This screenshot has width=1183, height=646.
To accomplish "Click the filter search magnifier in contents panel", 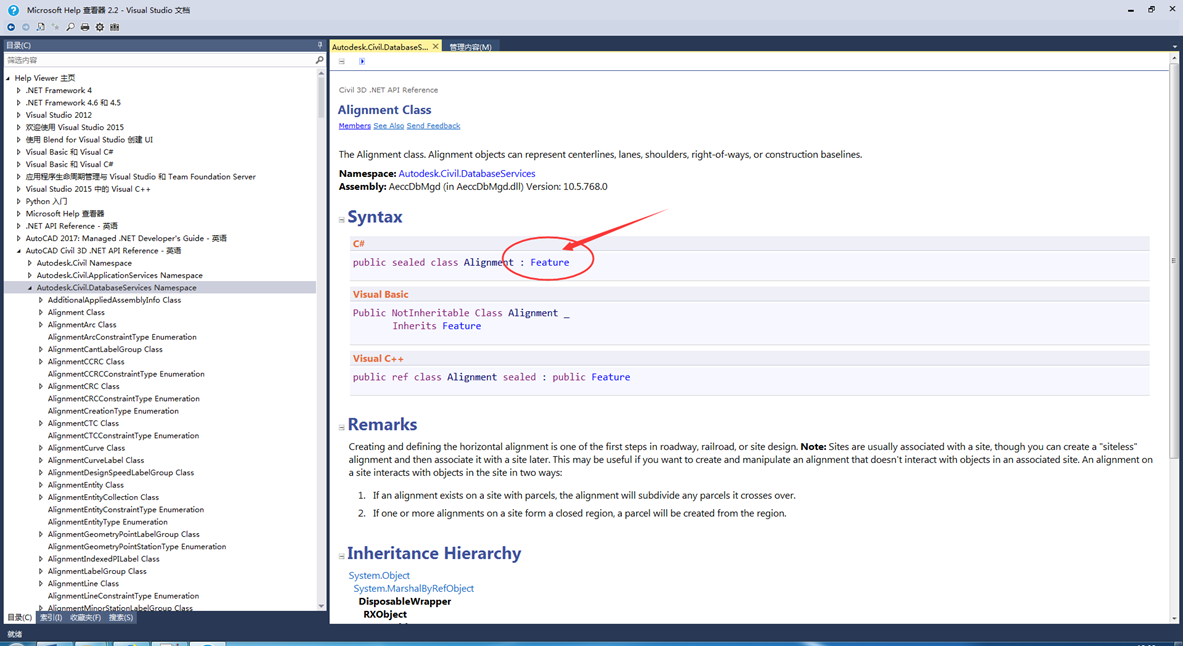I will [x=319, y=60].
